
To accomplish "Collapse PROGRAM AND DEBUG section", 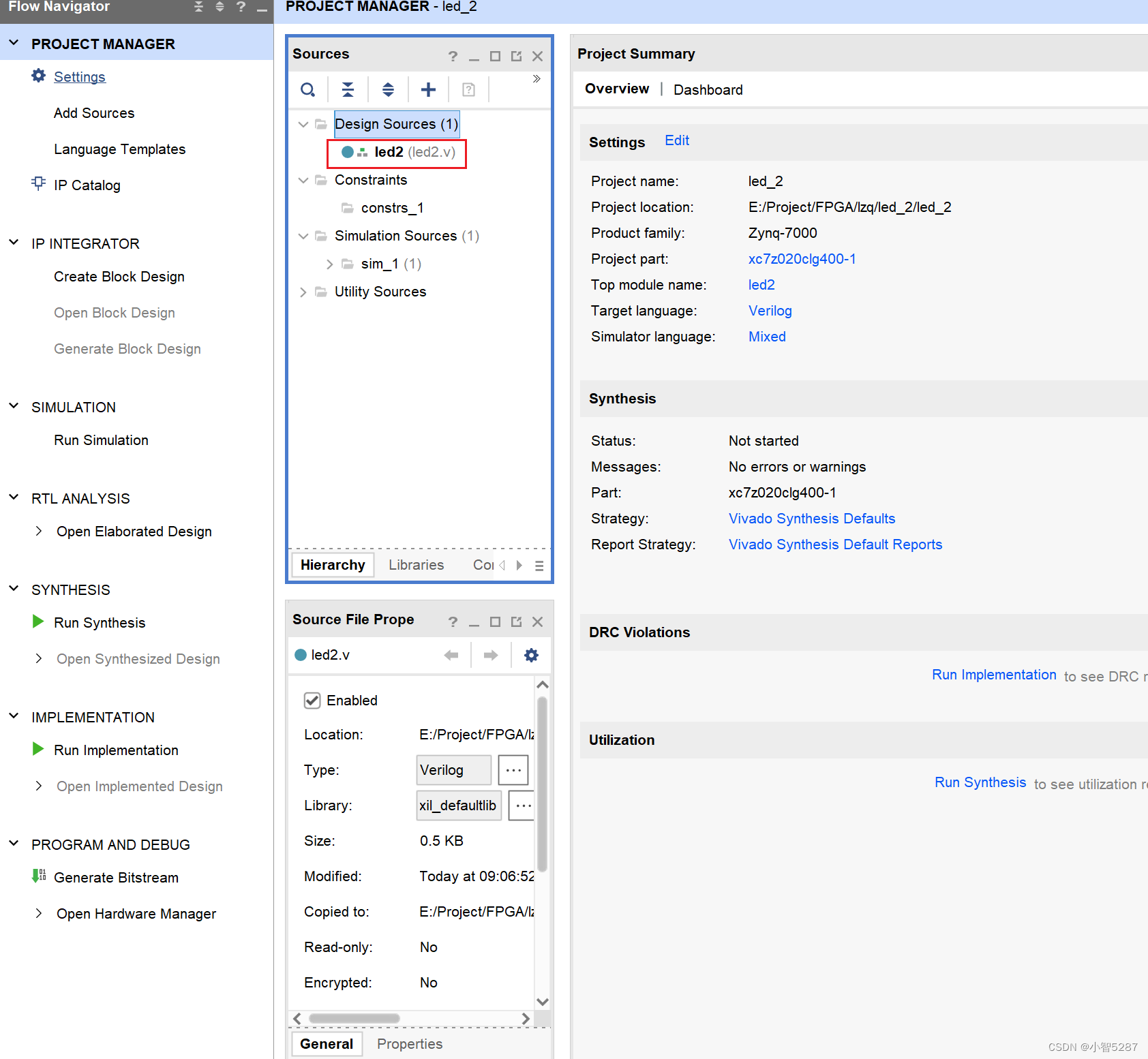I will click(14, 844).
